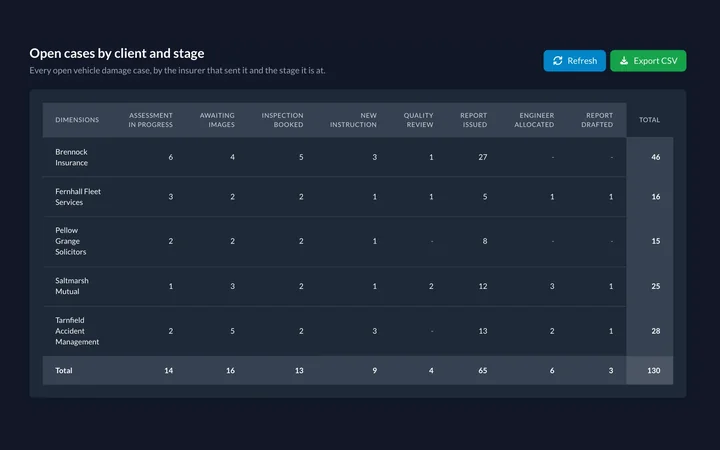
Task: Click Fernhall Assessment In Progress value 3
Action: click(171, 197)
